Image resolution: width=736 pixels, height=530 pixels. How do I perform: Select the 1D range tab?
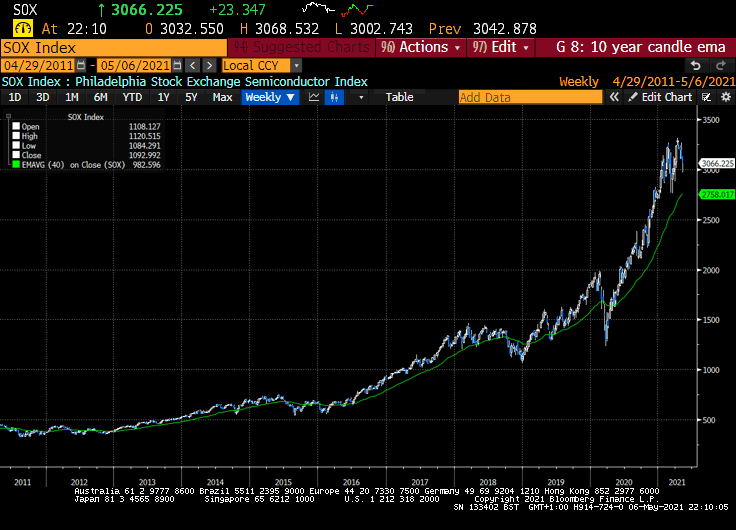[15, 97]
